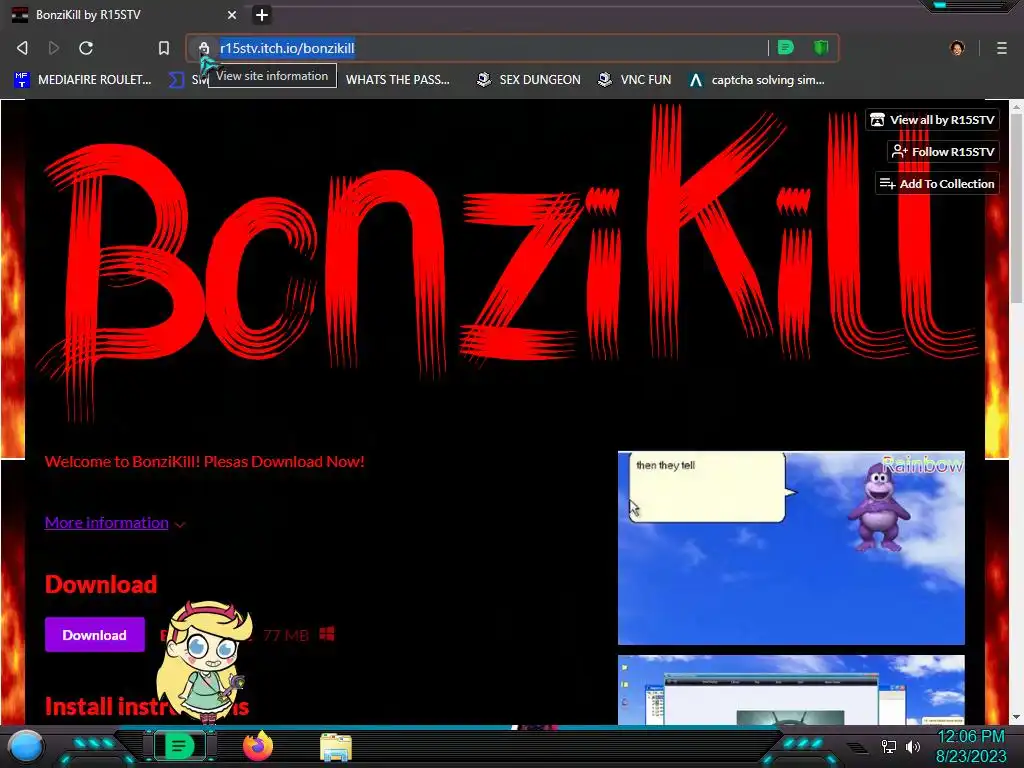Screen dimensions: 1024x768
Task: Click Add To Collection button
Action: tap(937, 184)
